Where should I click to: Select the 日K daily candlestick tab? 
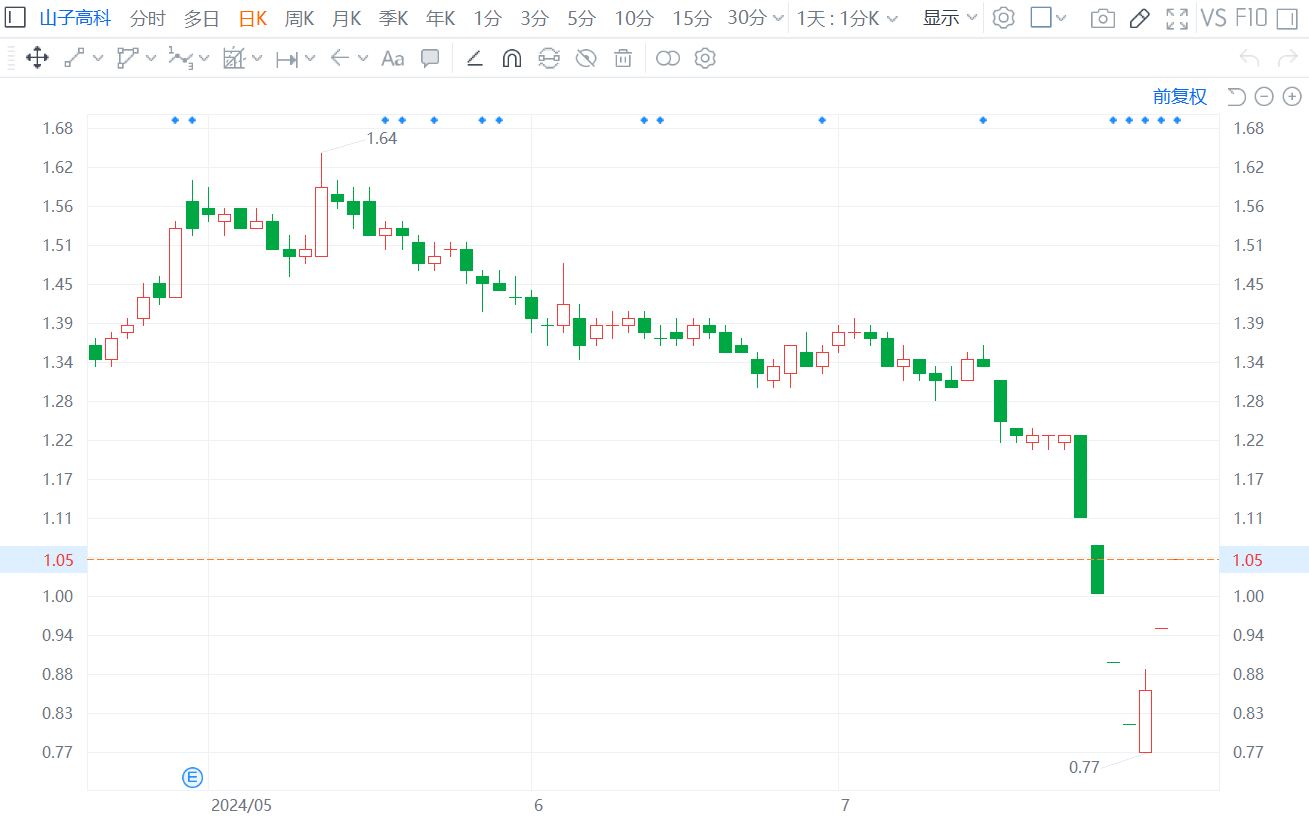[253, 18]
